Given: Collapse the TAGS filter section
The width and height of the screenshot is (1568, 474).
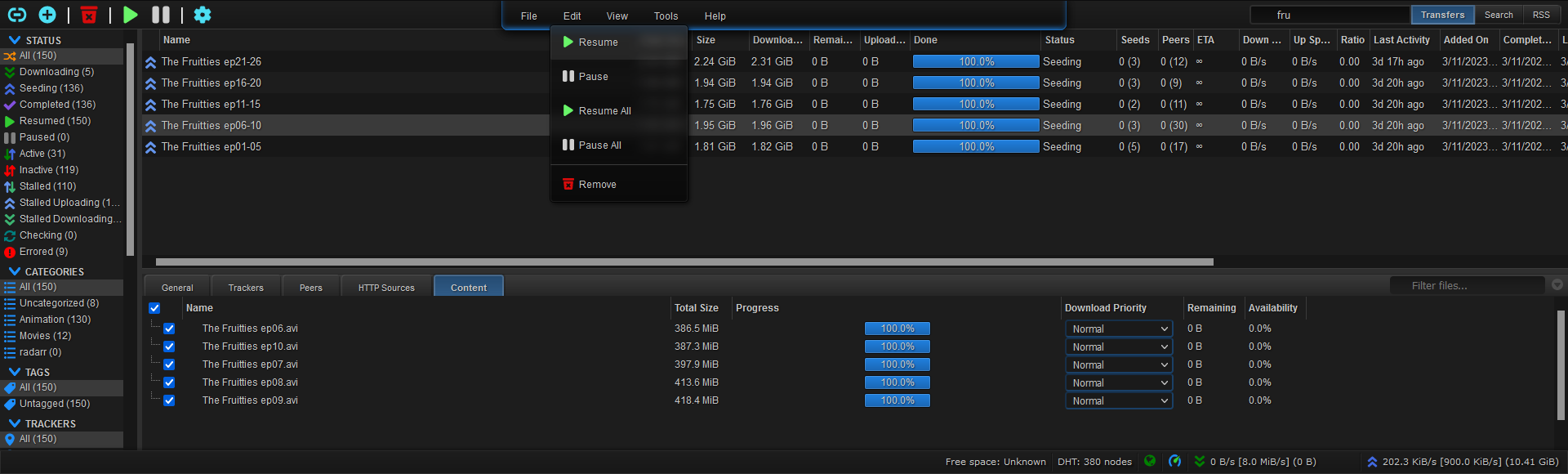Looking at the screenshot, I should pyautogui.click(x=15, y=372).
